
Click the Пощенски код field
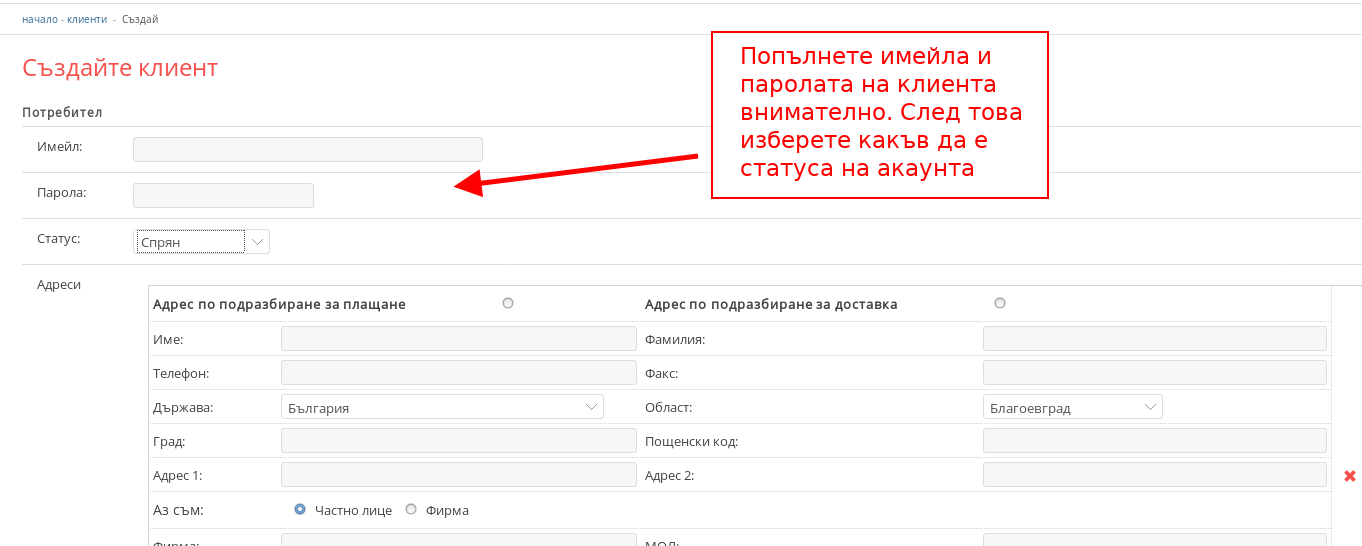pos(1154,441)
